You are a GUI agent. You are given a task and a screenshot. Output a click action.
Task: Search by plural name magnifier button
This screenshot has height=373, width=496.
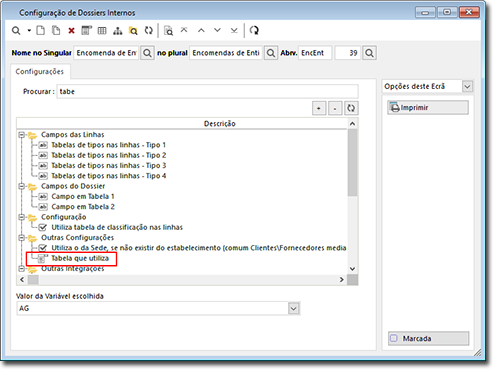coord(271,53)
